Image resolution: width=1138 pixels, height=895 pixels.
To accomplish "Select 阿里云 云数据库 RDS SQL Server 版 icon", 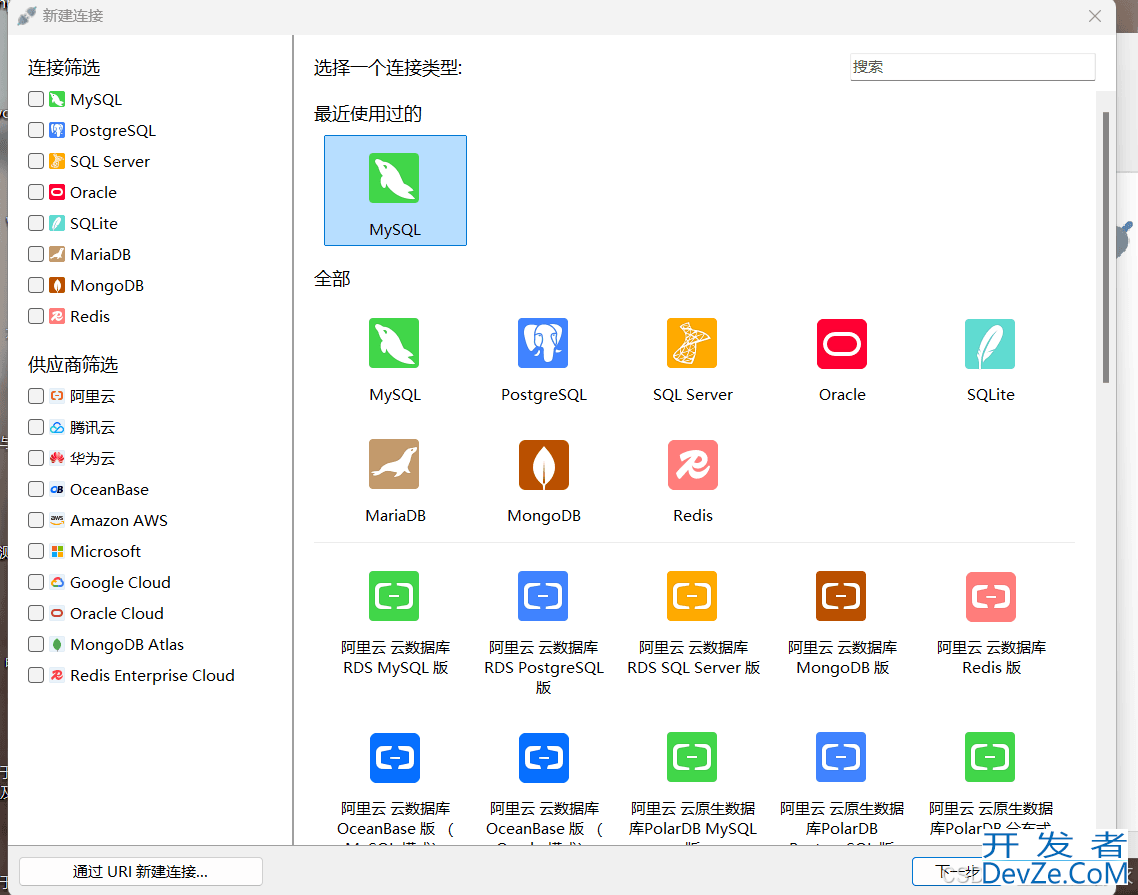I will click(x=692, y=596).
